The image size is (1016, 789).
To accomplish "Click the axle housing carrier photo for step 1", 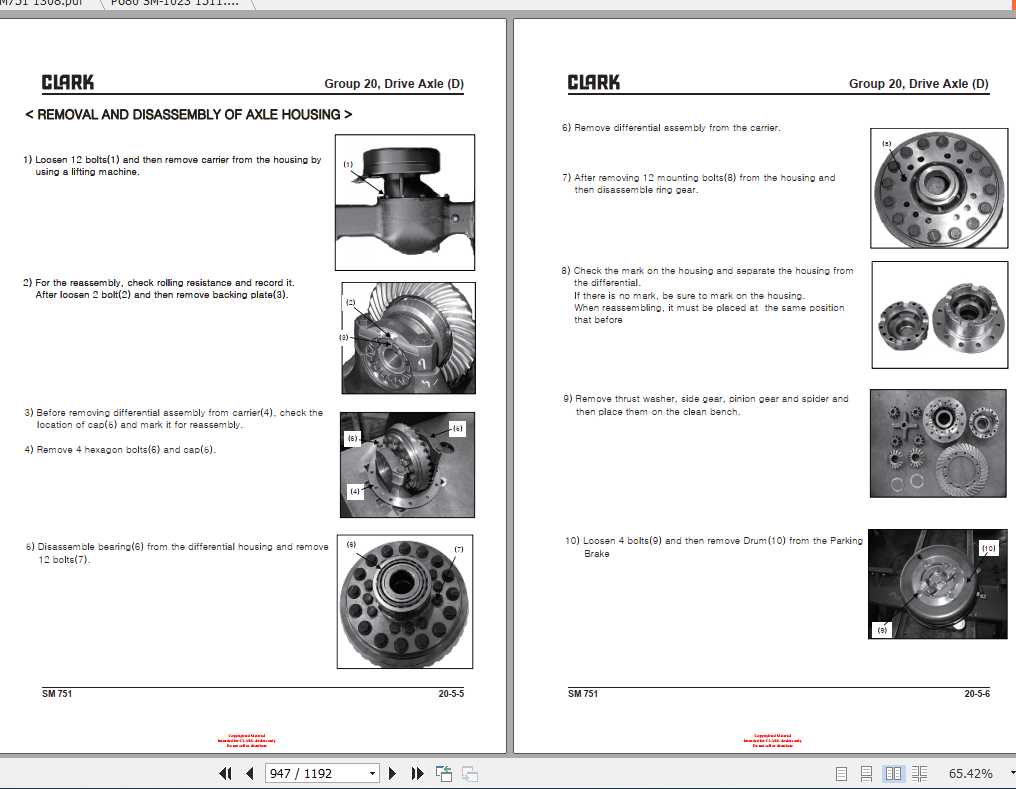I will pos(405,202).
